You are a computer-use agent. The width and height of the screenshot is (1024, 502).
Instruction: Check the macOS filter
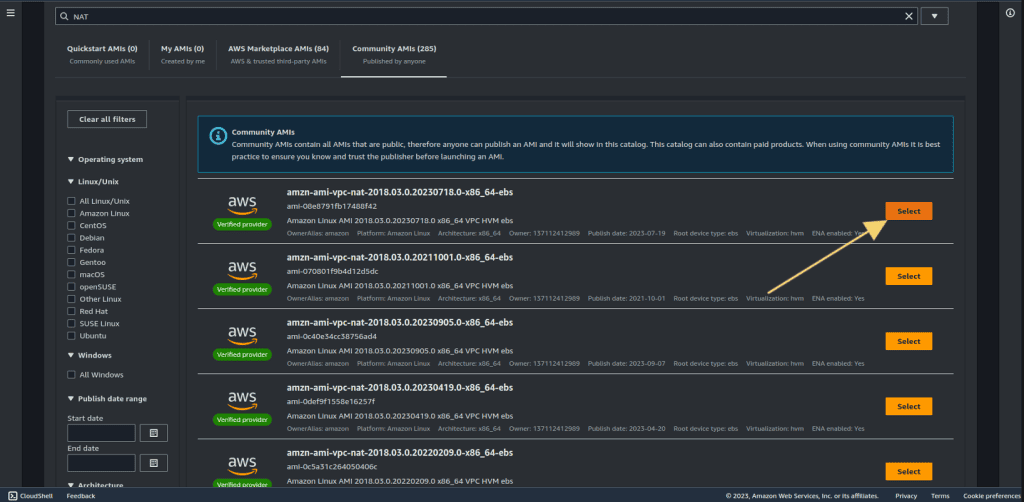[x=71, y=274]
